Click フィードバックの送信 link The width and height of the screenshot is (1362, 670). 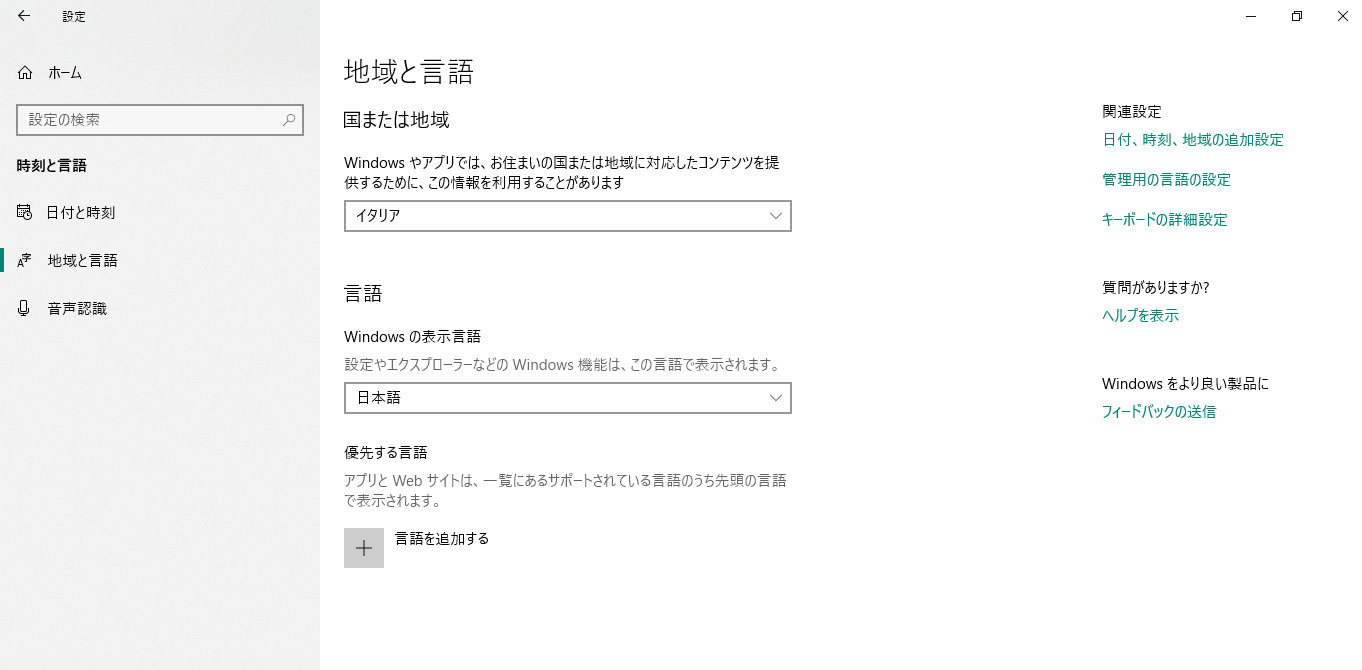[x=1159, y=411]
